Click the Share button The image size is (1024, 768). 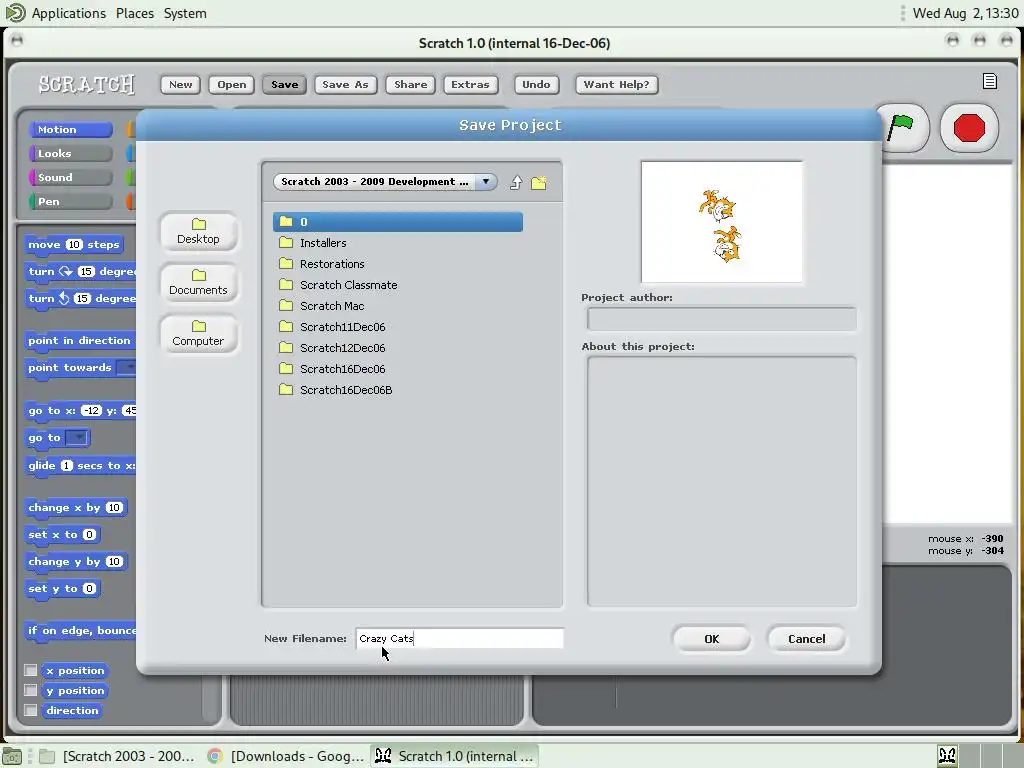[x=410, y=84]
